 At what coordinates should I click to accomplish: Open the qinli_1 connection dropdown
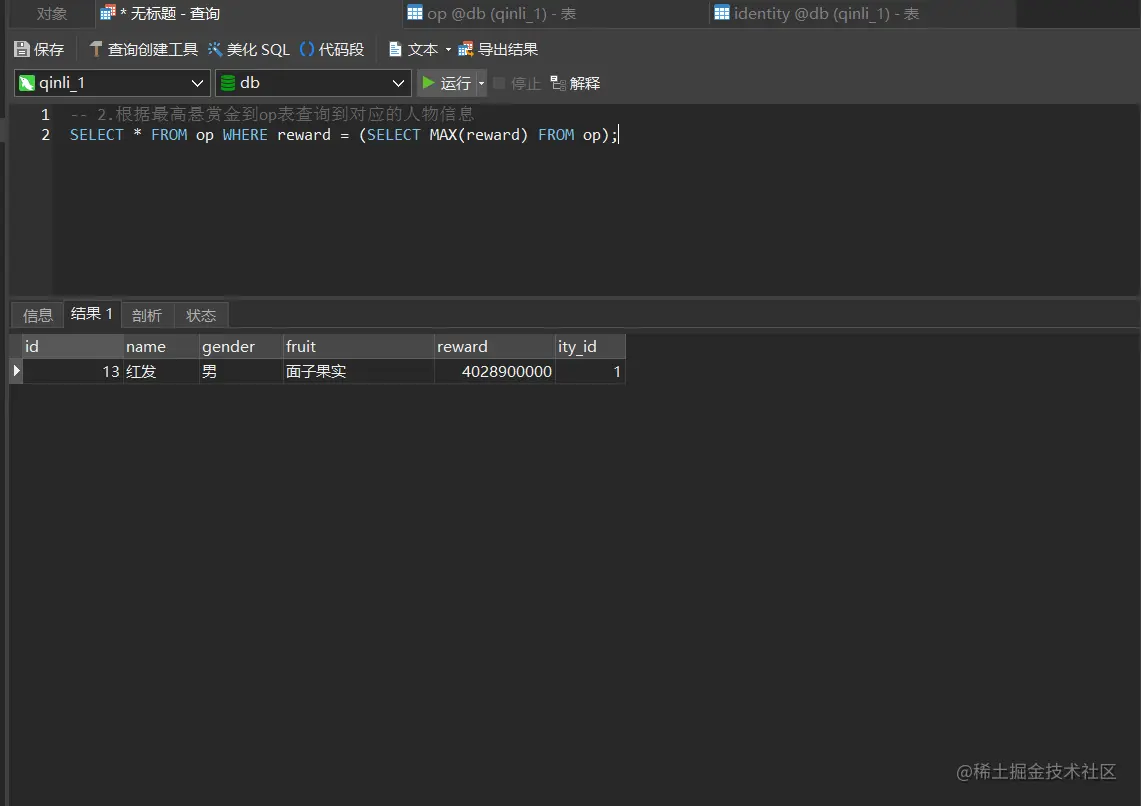pyautogui.click(x=113, y=83)
